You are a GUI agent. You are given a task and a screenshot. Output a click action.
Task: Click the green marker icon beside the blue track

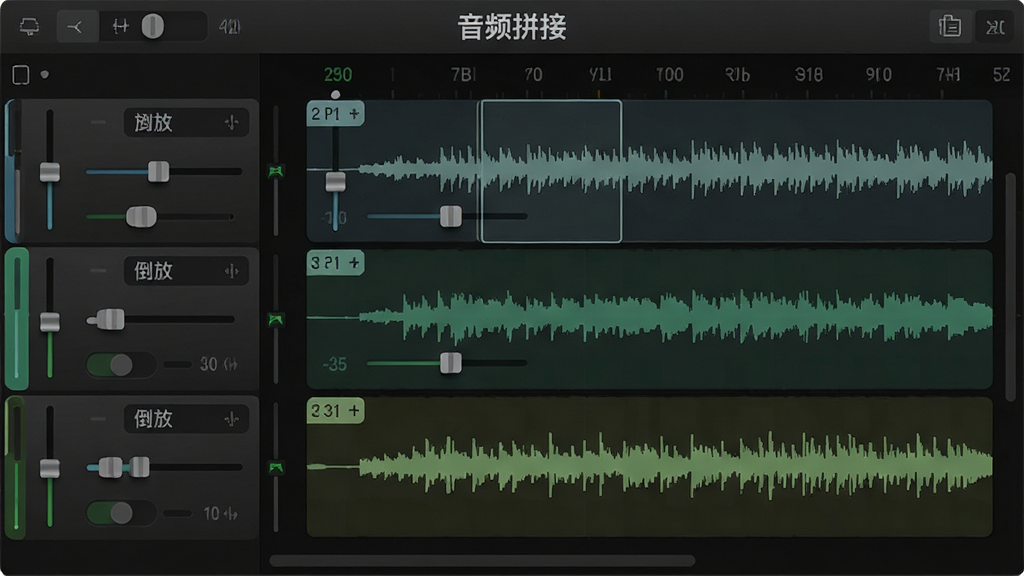tap(276, 171)
